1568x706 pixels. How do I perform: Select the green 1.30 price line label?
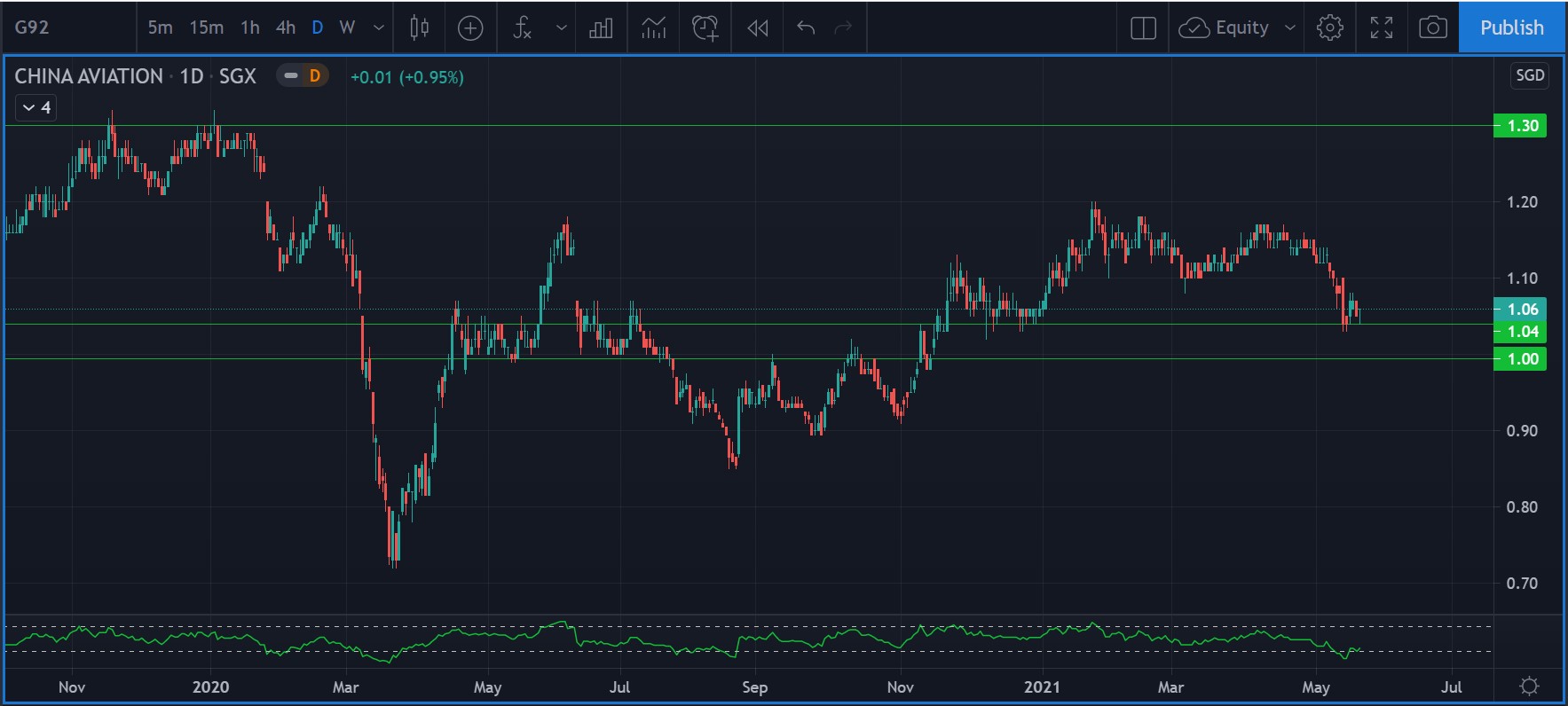click(1521, 126)
